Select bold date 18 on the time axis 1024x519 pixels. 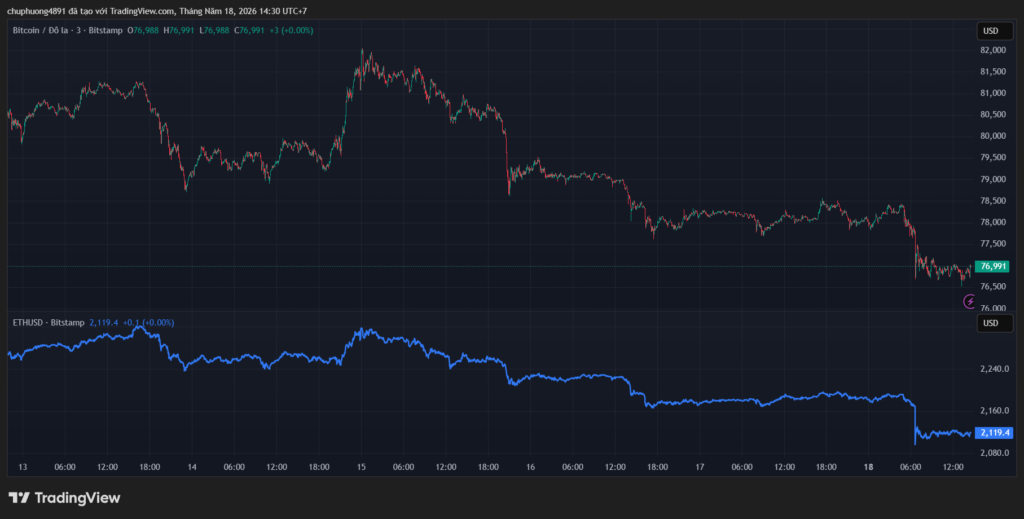(869, 467)
